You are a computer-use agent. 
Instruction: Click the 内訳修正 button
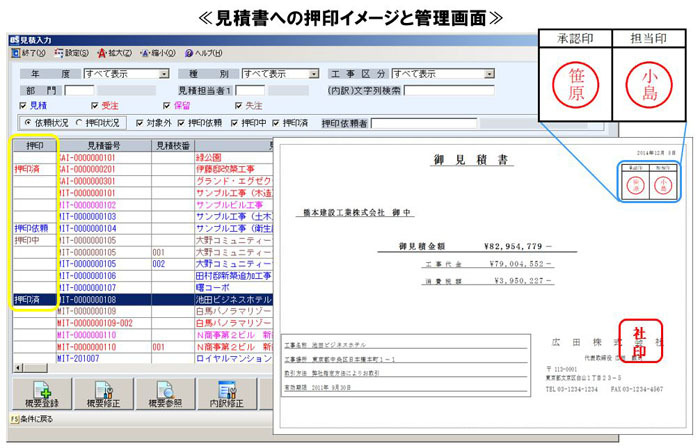pos(227,394)
